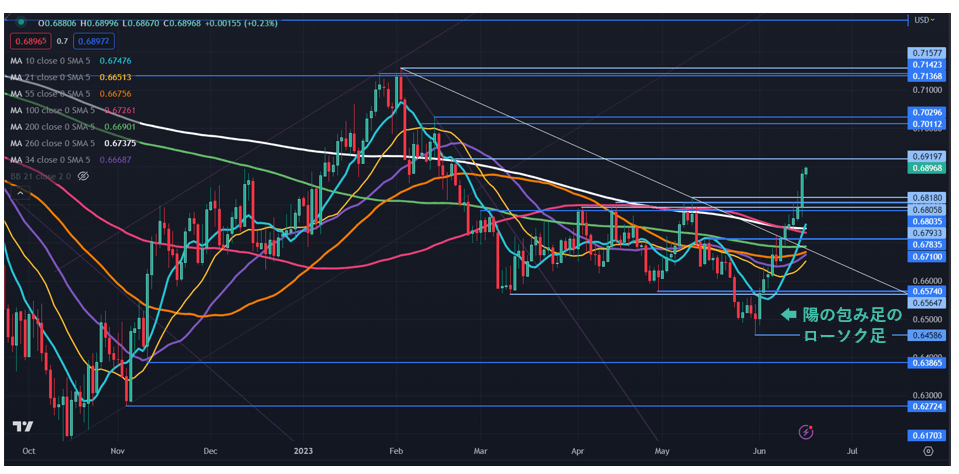Select the MA 260 close indicator legend
The width and height of the screenshot is (959, 474).
73,143
